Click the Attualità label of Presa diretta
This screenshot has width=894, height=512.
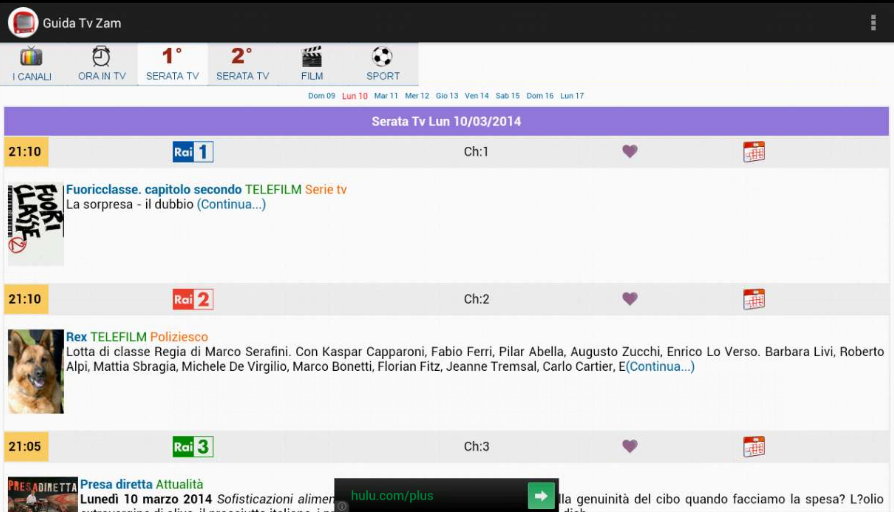179,484
